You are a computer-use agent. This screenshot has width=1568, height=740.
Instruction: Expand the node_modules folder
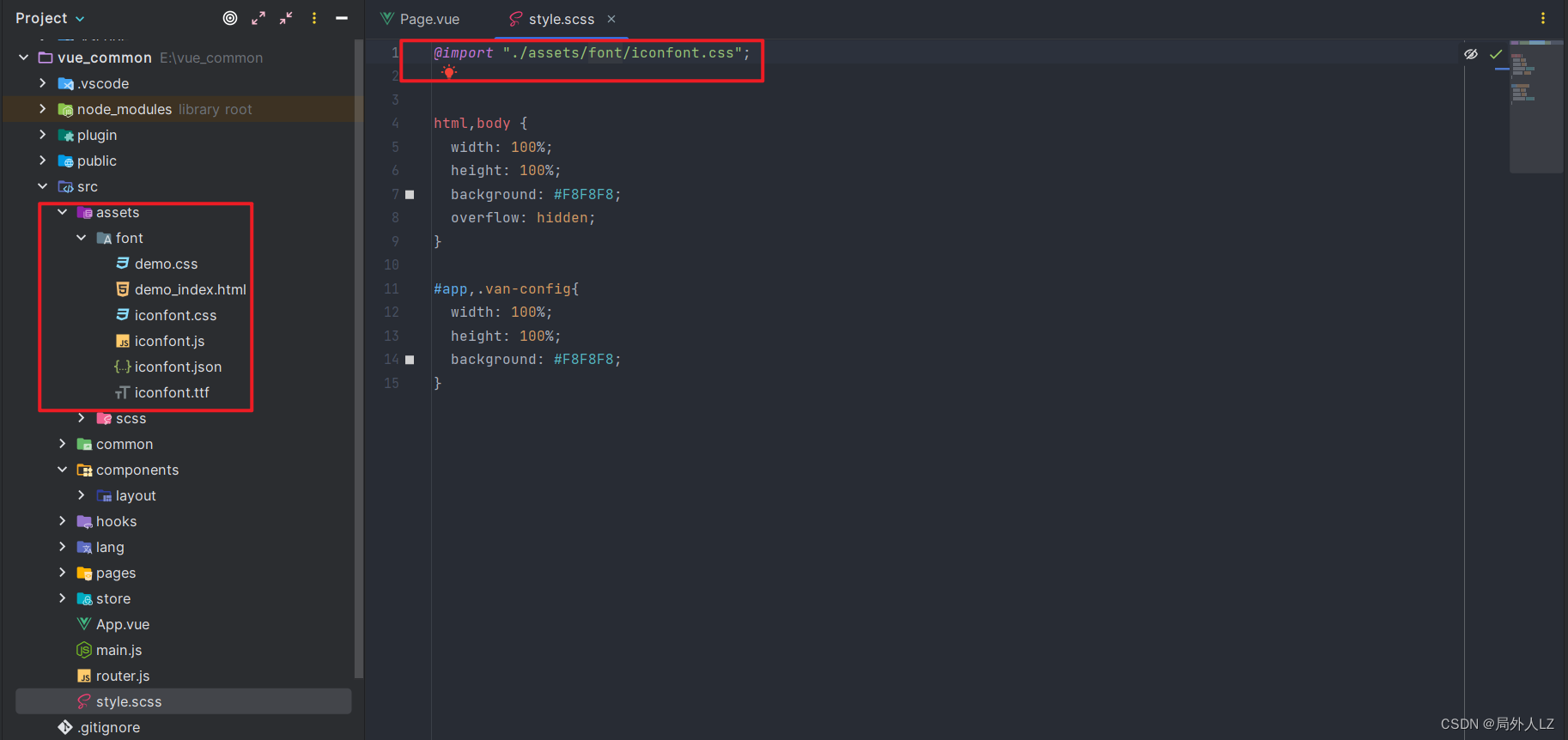pos(43,109)
